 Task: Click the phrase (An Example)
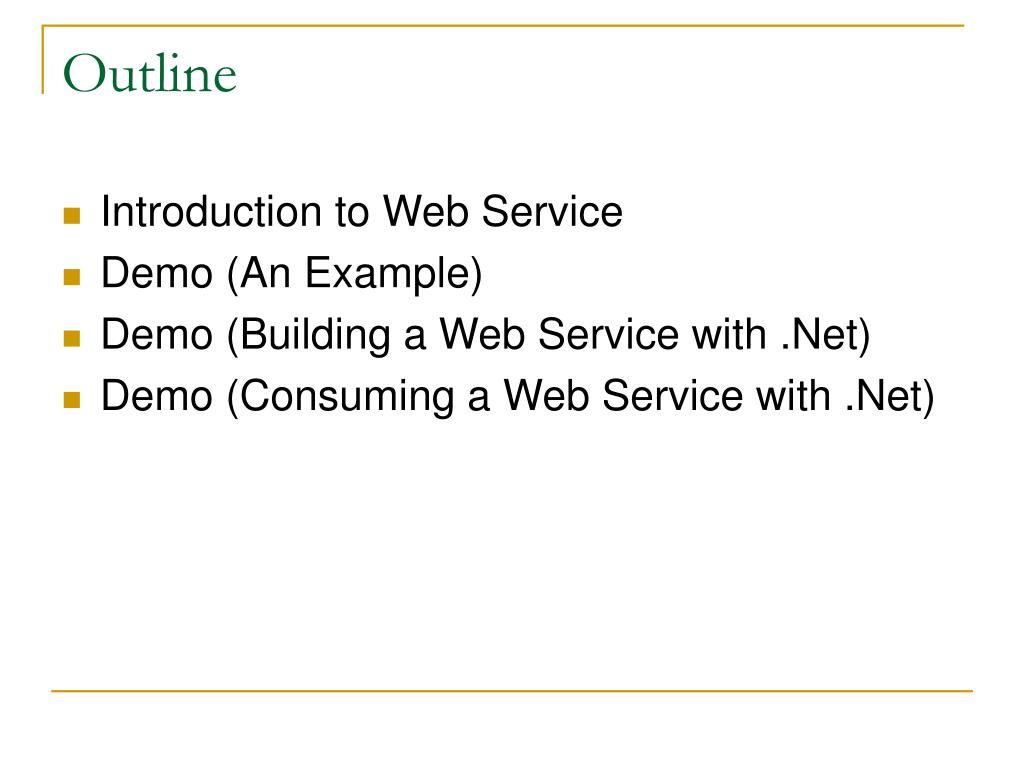[355, 274]
